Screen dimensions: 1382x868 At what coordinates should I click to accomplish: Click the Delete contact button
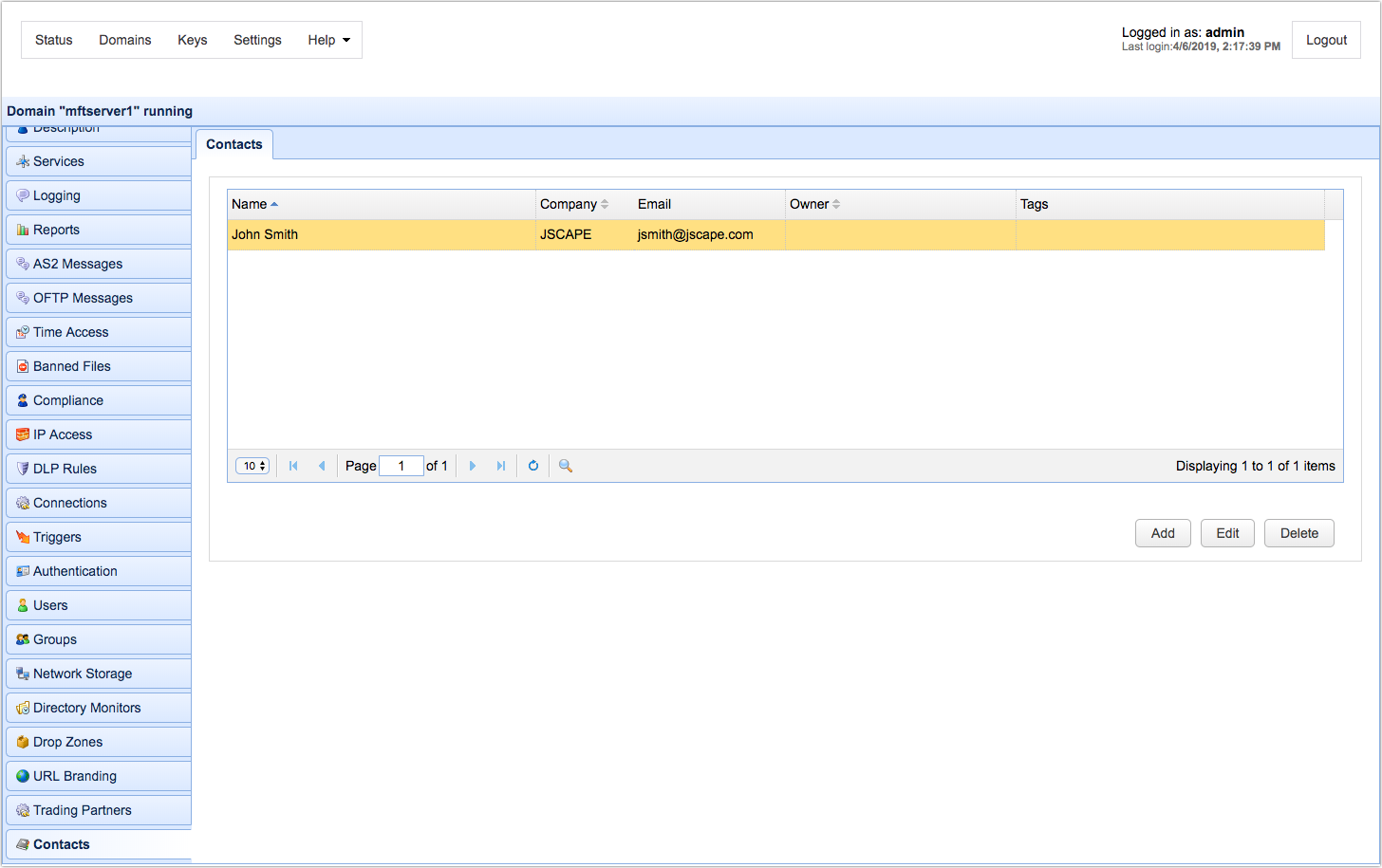[x=1298, y=533]
